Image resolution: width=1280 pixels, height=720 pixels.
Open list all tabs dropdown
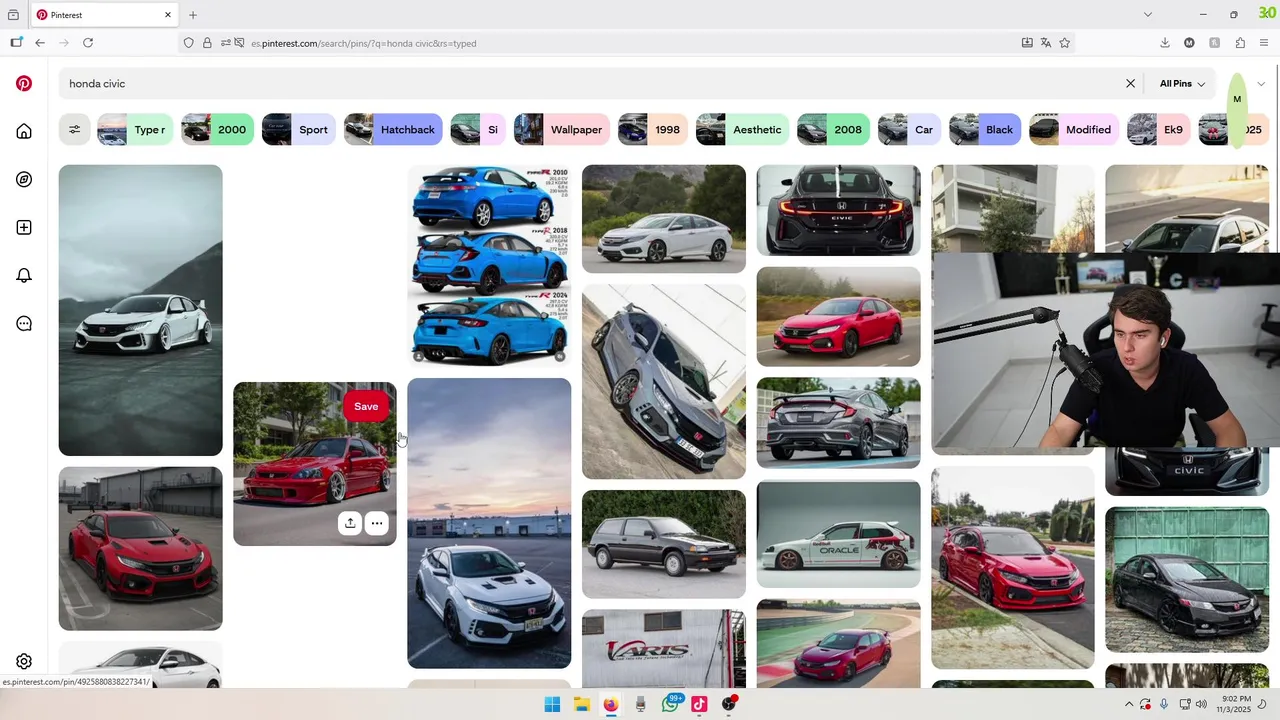[x=1148, y=15]
